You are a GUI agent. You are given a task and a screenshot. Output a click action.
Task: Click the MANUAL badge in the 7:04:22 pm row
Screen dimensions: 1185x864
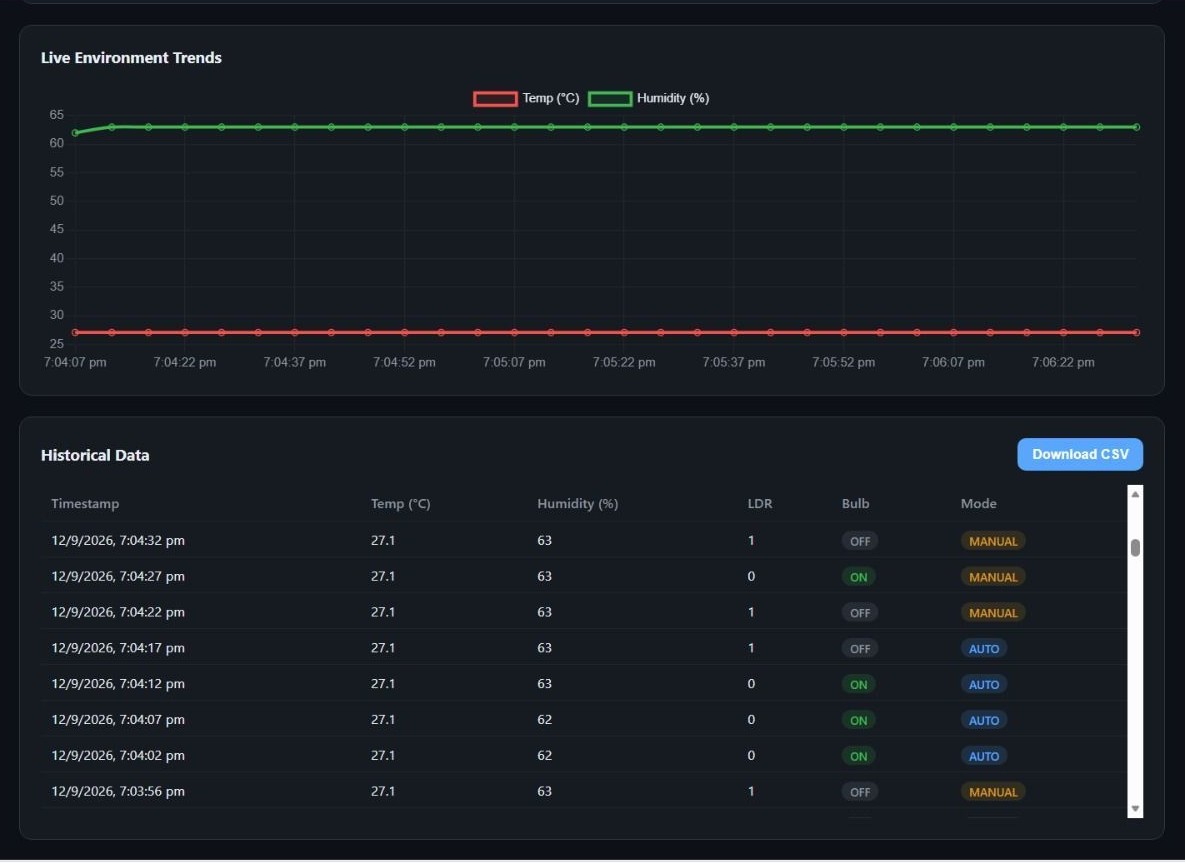993,614
